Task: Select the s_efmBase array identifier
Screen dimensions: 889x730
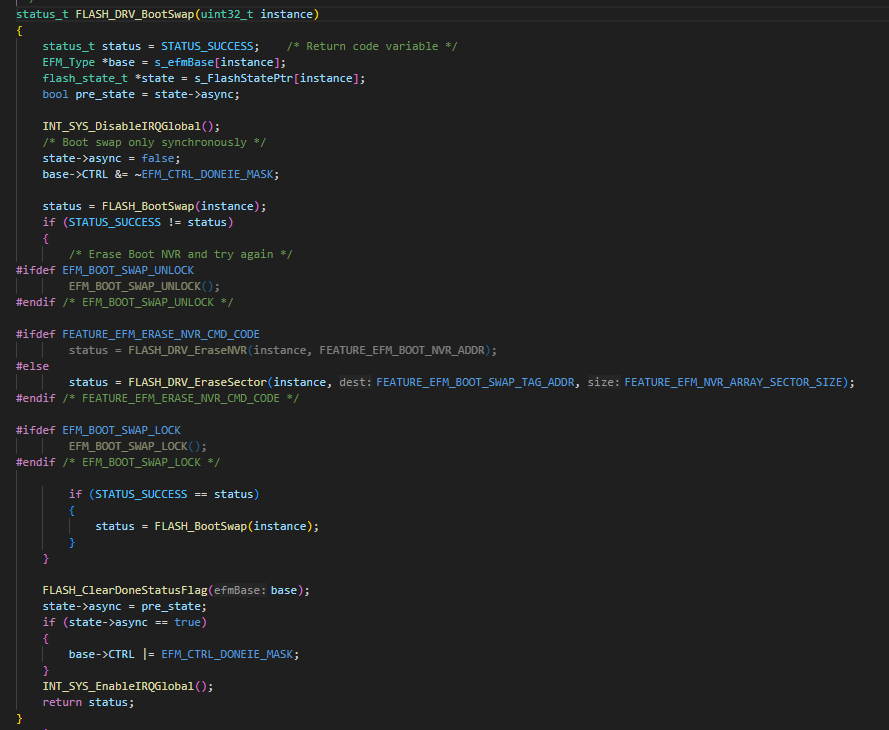Action: pos(184,62)
